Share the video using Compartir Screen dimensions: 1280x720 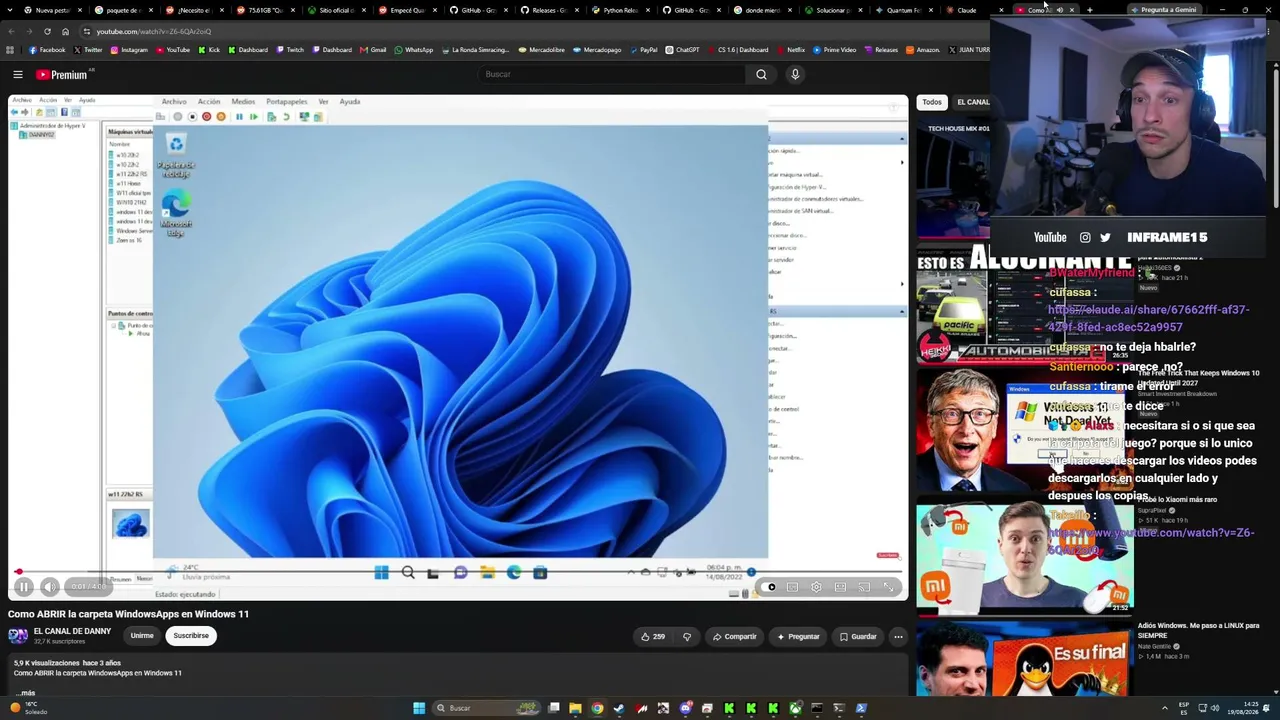(x=734, y=636)
